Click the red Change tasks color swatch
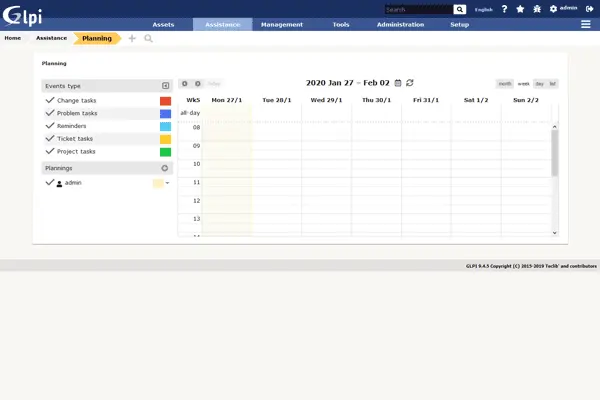Viewport: 600px width, 400px height. pyautogui.click(x=165, y=101)
